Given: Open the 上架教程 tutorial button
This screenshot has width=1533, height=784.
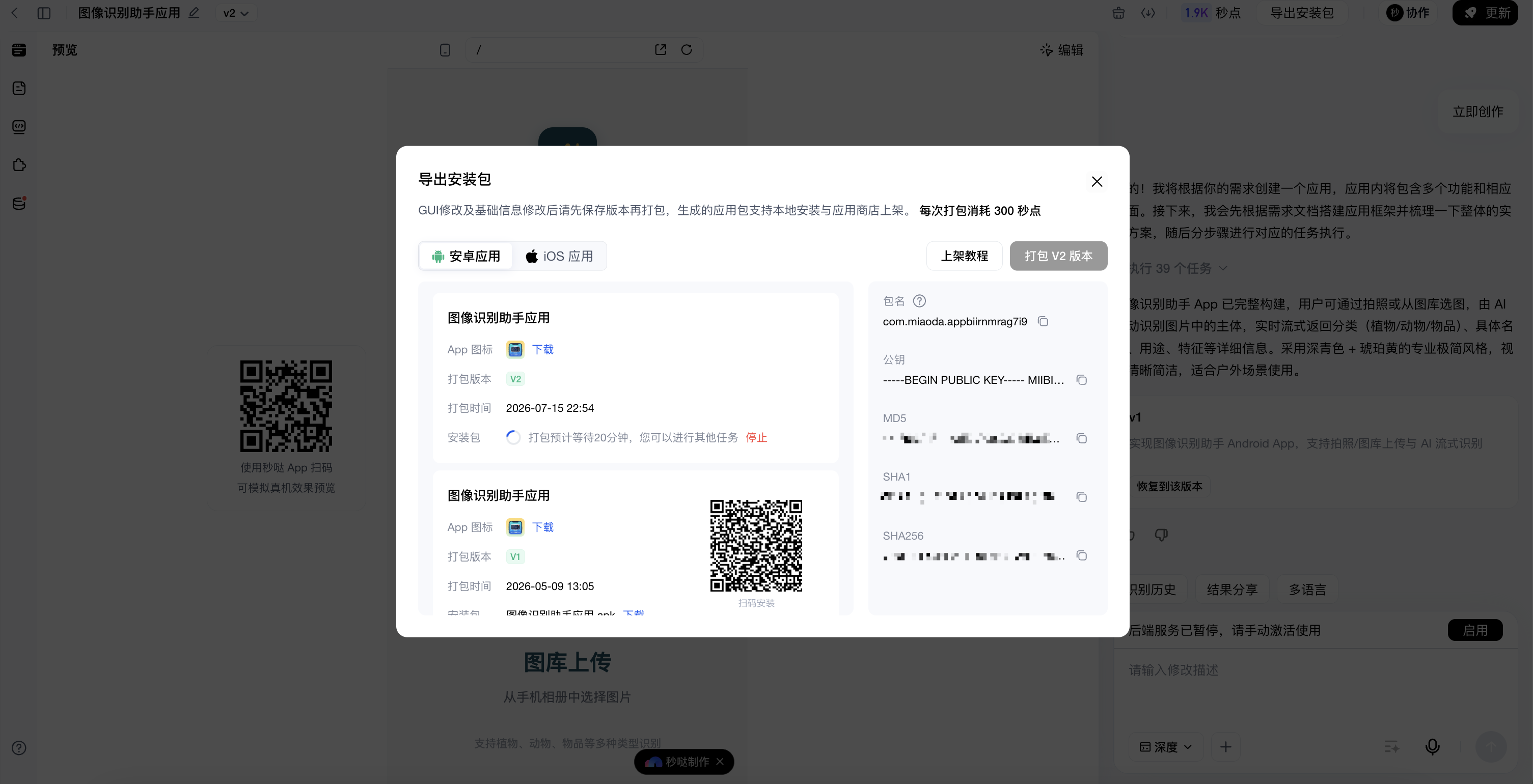Looking at the screenshot, I should point(964,257).
